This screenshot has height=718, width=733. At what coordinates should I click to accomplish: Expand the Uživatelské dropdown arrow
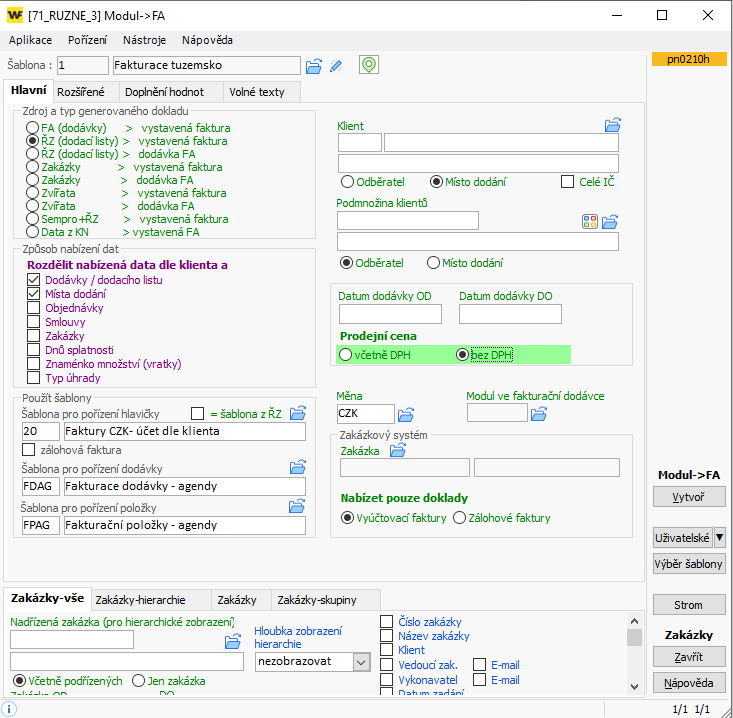pos(720,537)
